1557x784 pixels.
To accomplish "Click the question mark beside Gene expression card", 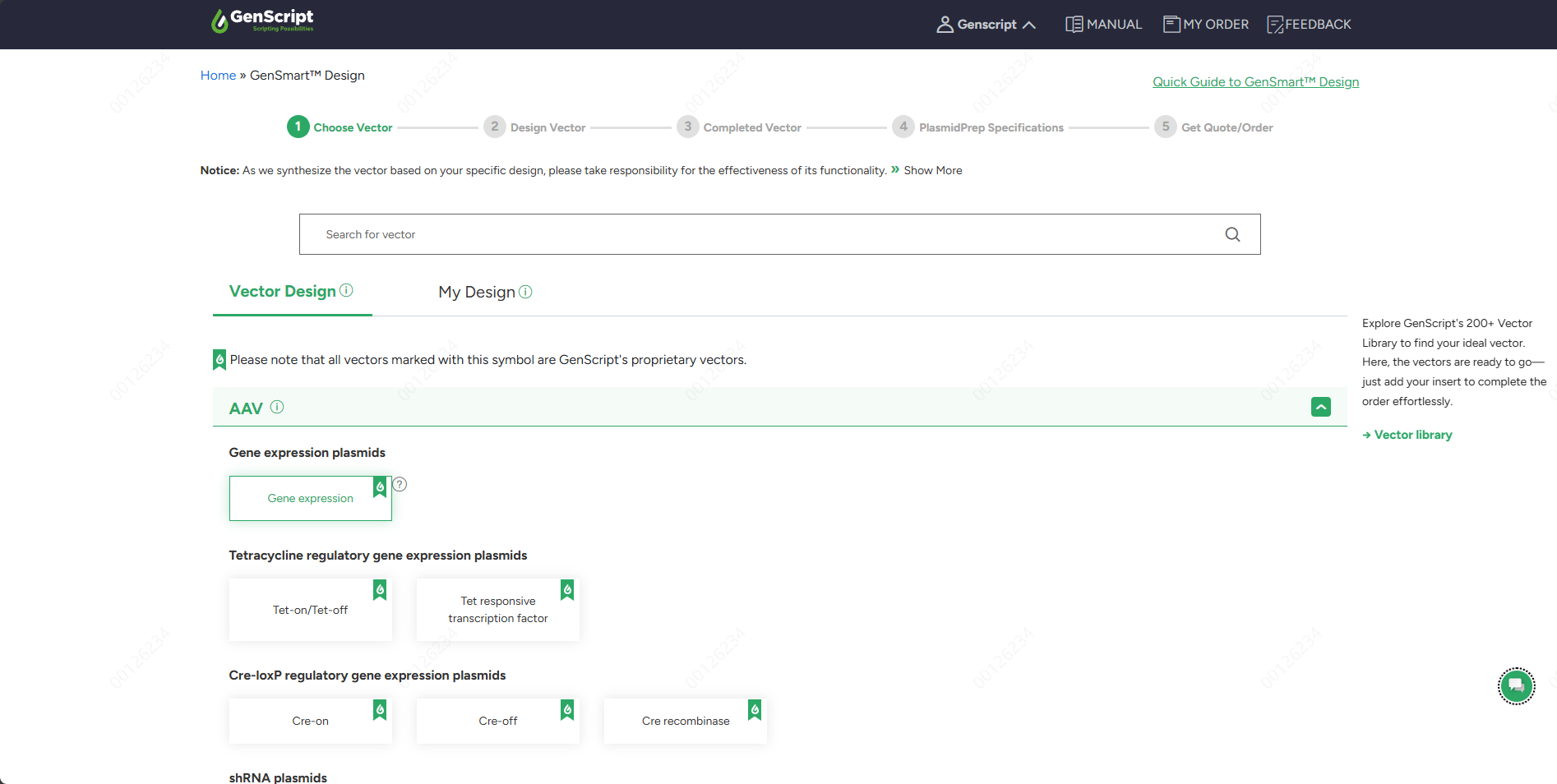I will (x=400, y=484).
